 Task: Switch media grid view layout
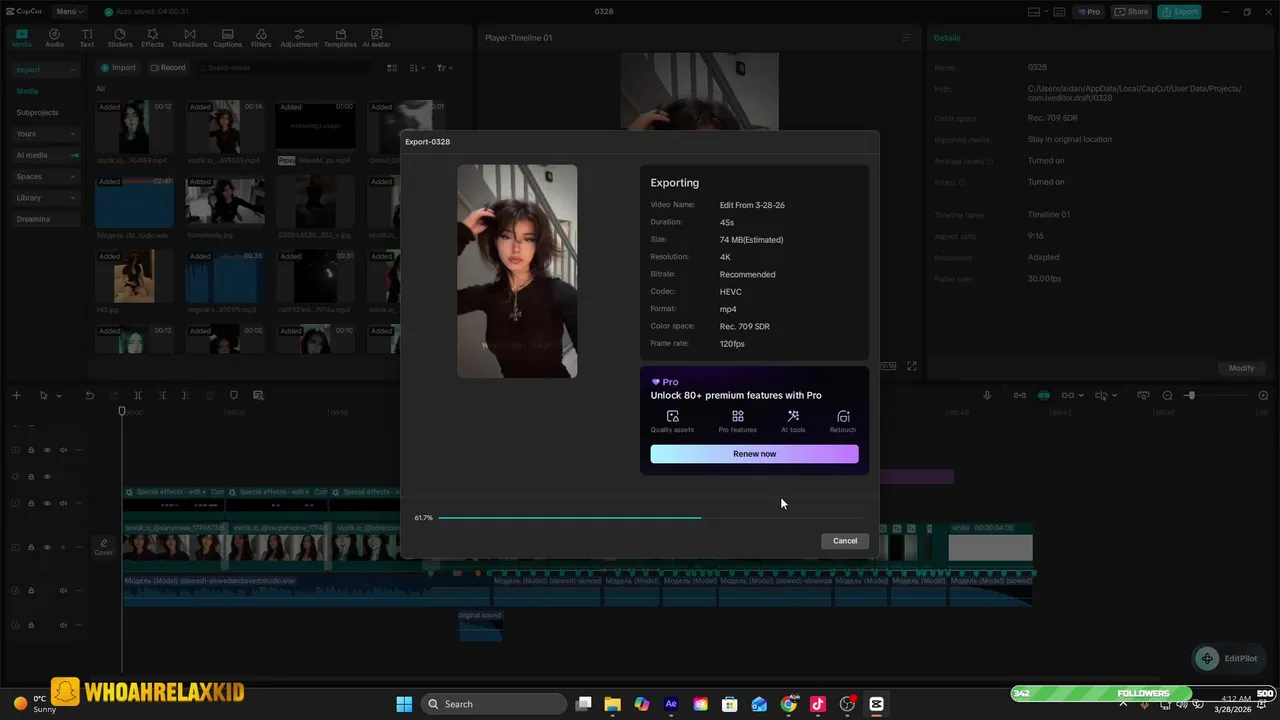point(392,68)
